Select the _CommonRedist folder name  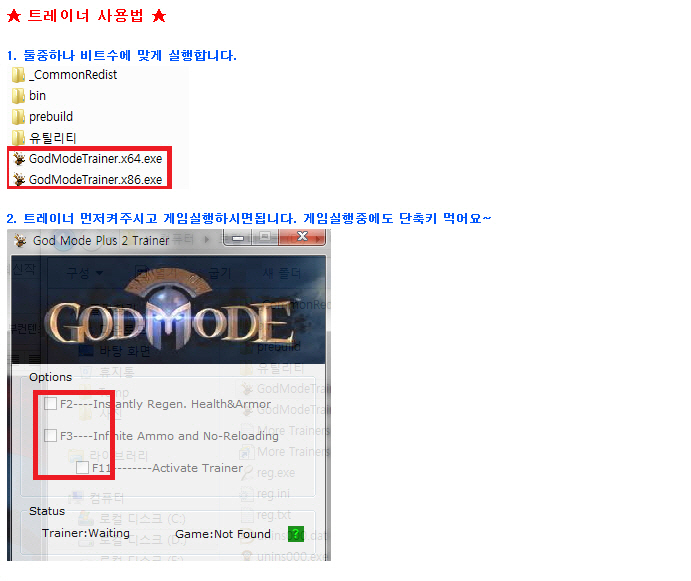tap(73, 75)
